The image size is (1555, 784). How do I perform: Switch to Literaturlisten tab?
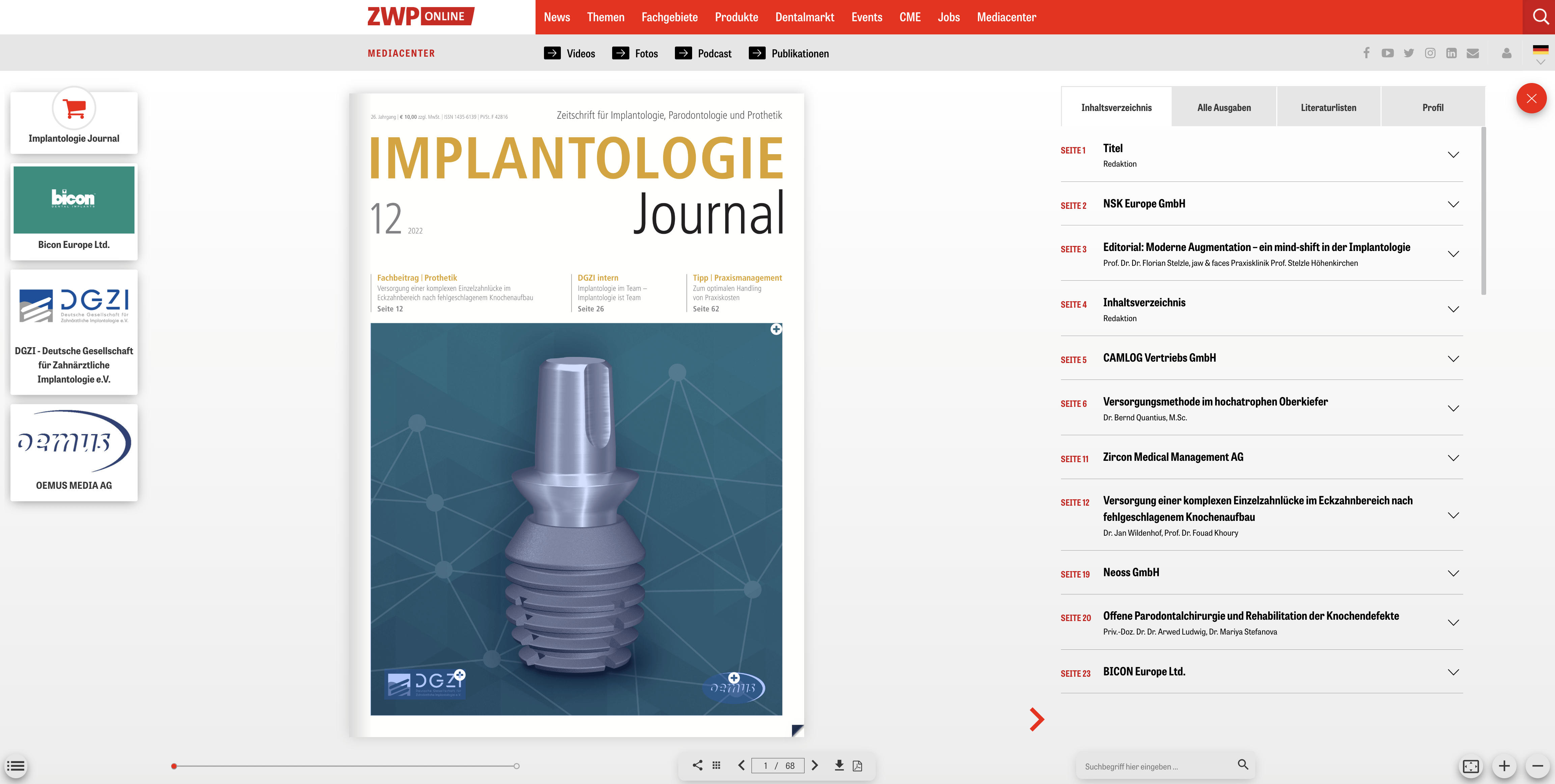[x=1328, y=107]
